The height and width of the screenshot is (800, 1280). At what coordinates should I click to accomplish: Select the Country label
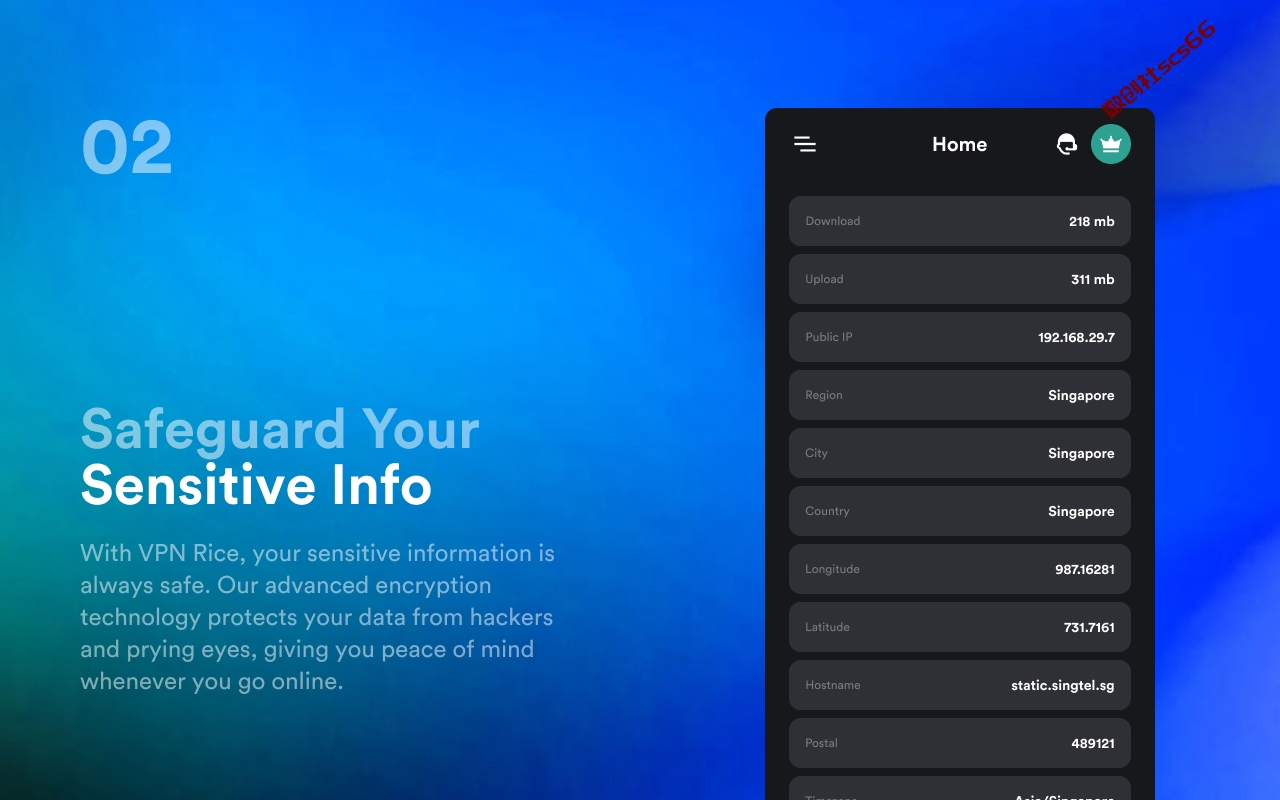pyautogui.click(x=827, y=511)
